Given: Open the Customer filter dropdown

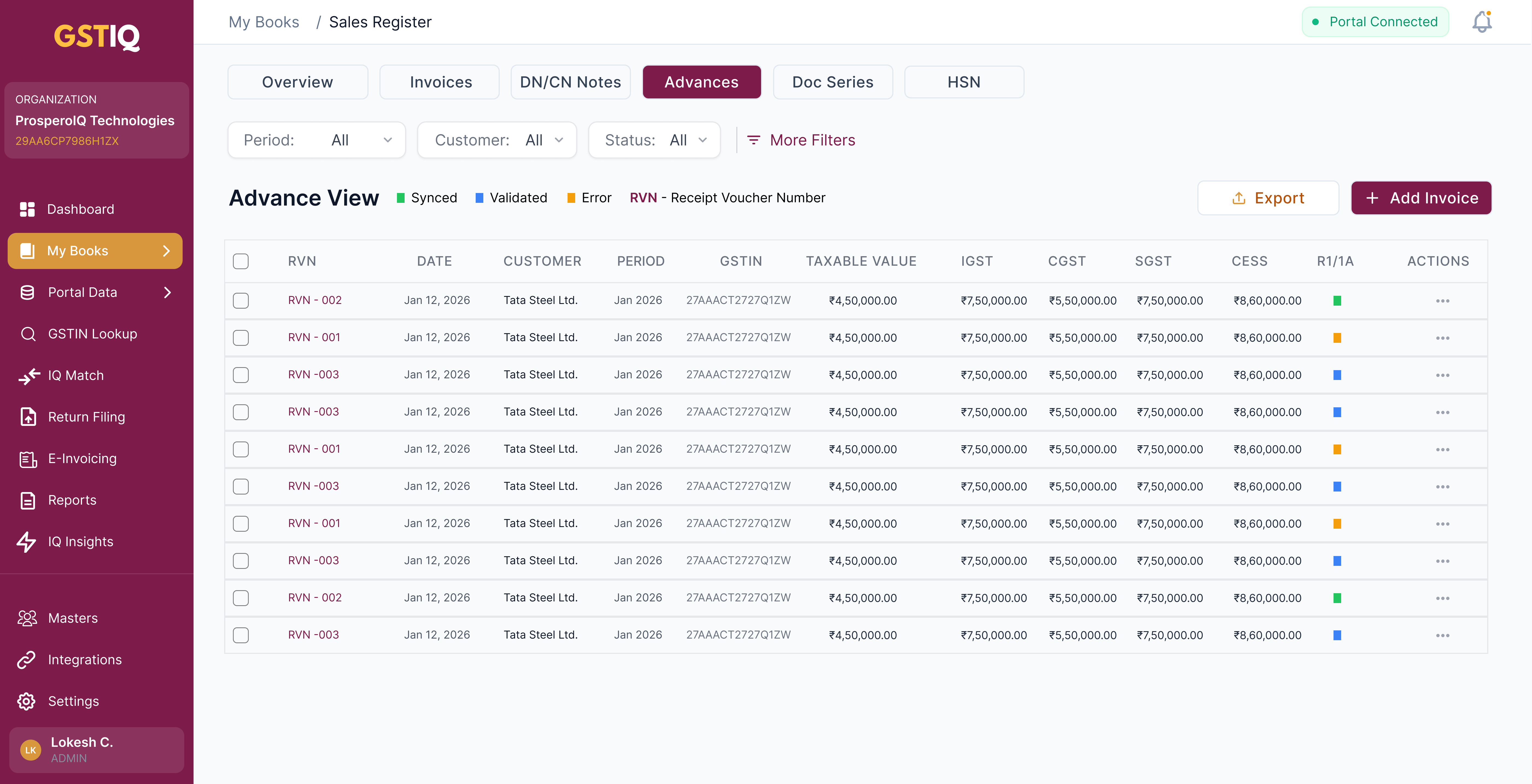Looking at the screenshot, I should pyautogui.click(x=497, y=141).
